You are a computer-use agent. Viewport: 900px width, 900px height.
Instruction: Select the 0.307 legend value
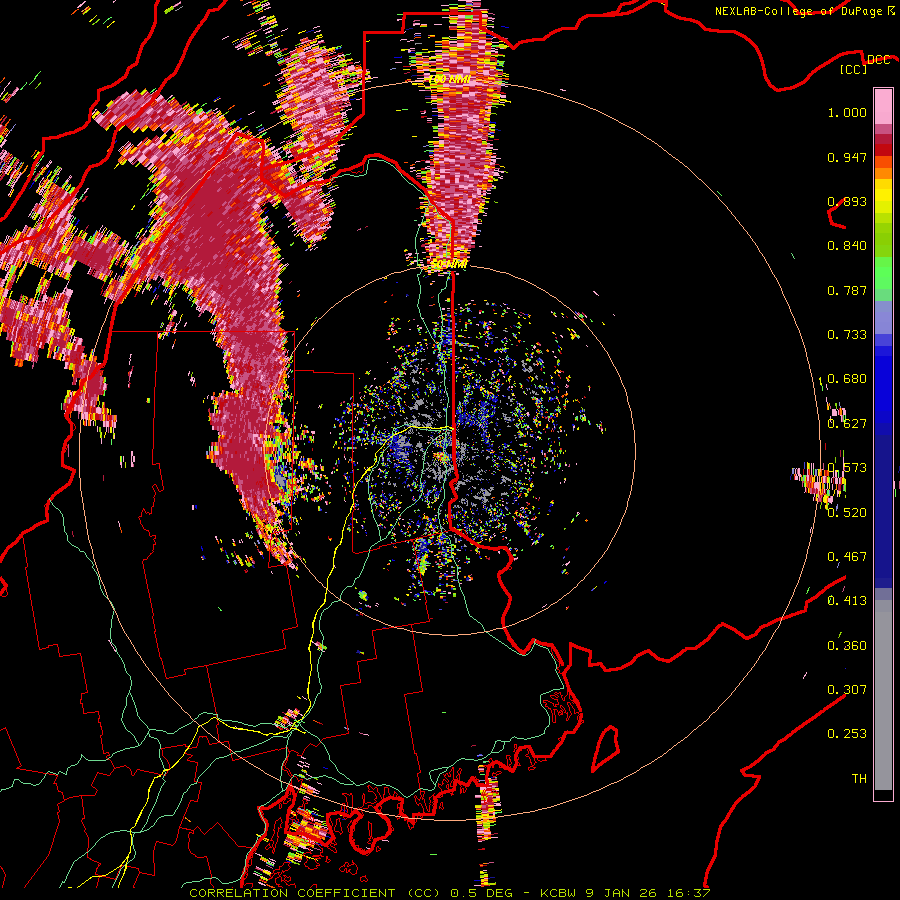[847, 689]
